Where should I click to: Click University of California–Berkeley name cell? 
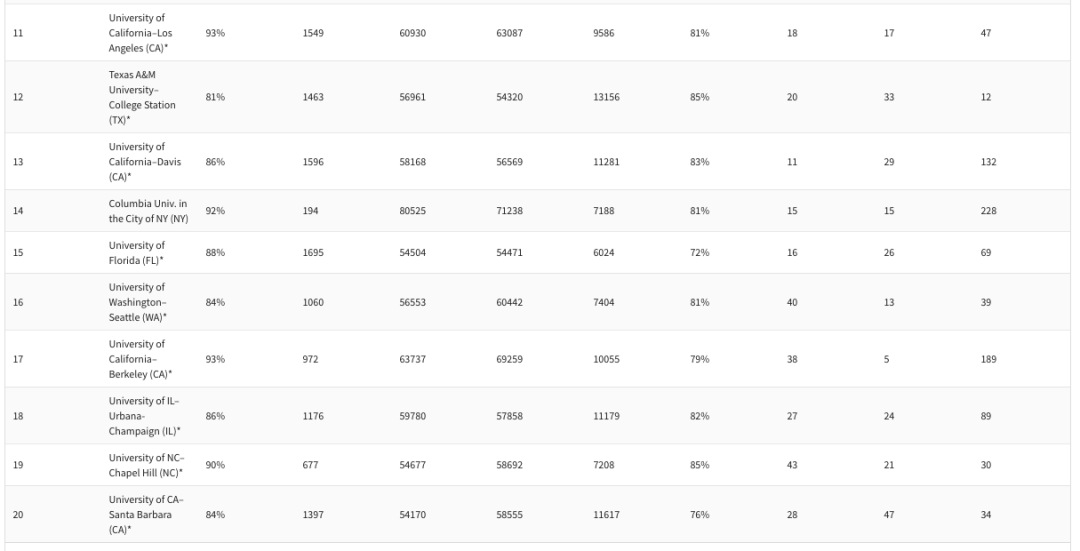coord(141,359)
